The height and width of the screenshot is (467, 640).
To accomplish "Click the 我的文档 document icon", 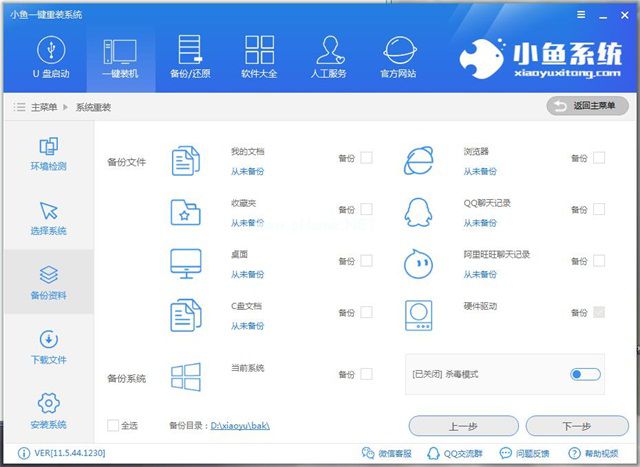I will 186,161.
